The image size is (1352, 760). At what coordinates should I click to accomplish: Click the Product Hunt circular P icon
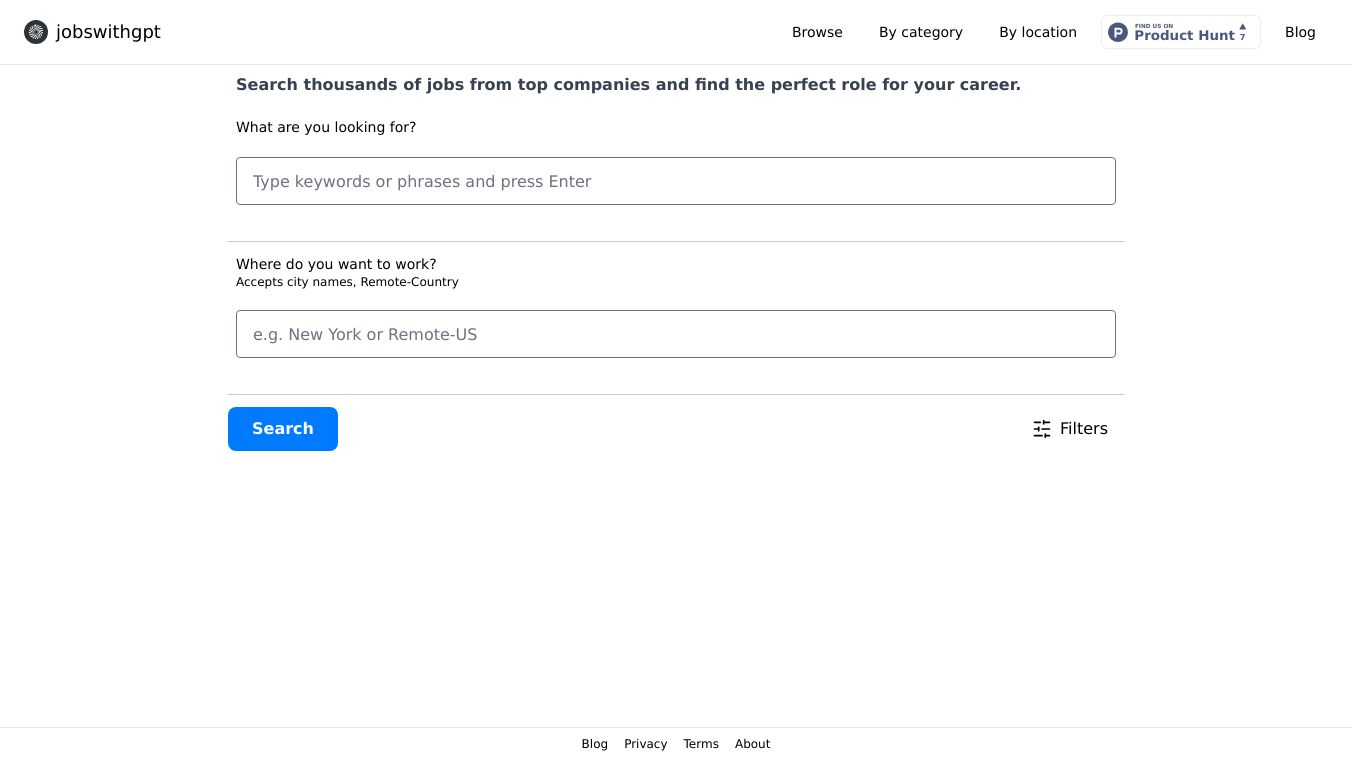(x=1118, y=32)
